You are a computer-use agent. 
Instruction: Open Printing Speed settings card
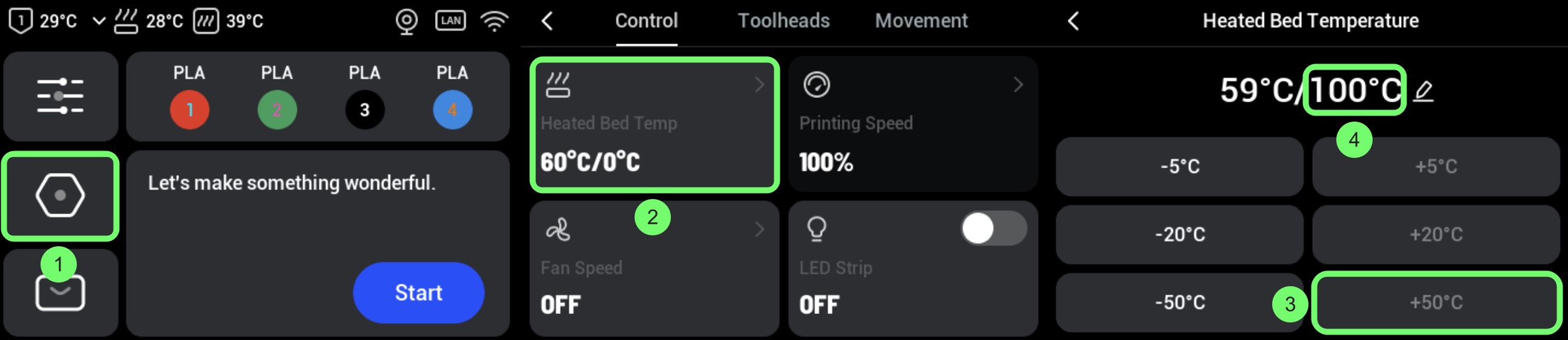point(912,124)
